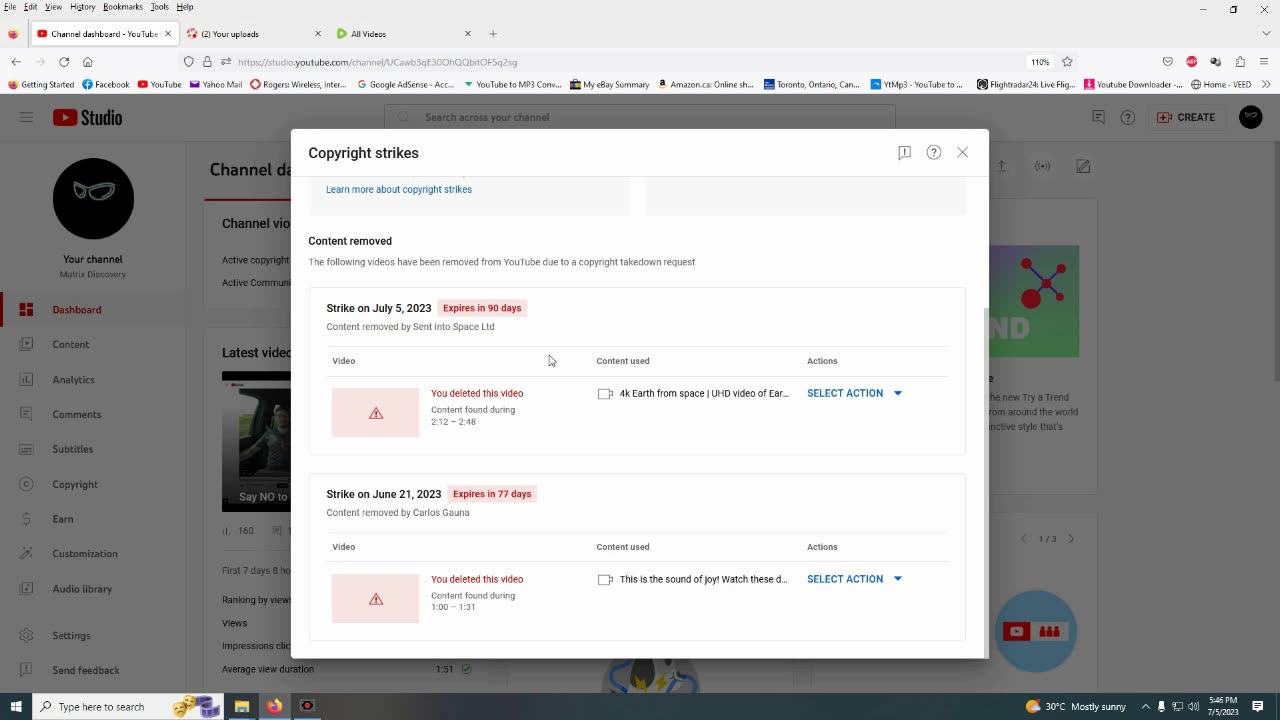This screenshot has height=720, width=1280.
Task: Click the browser back arrow
Action: pyautogui.click(x=16, y=62)
